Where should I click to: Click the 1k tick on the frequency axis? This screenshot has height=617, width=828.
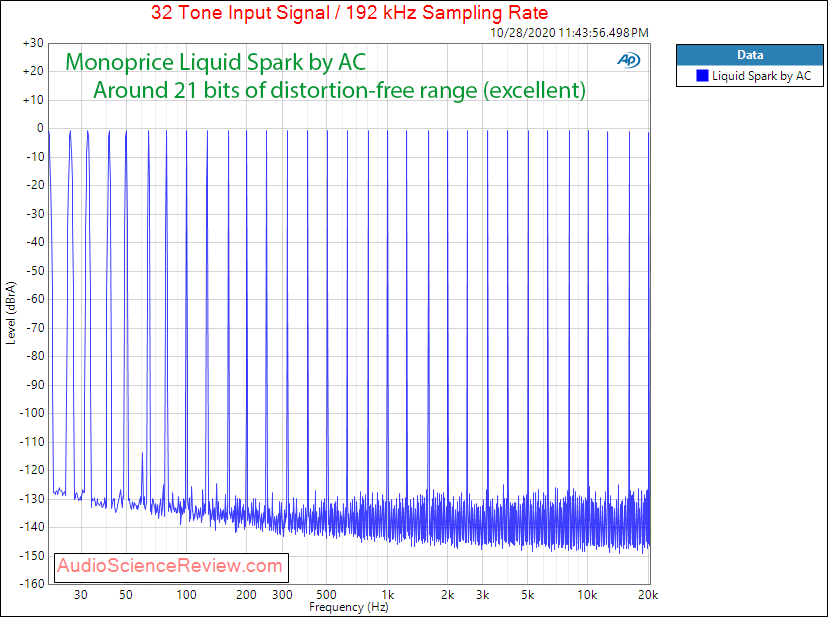click(x=388, y=595)
